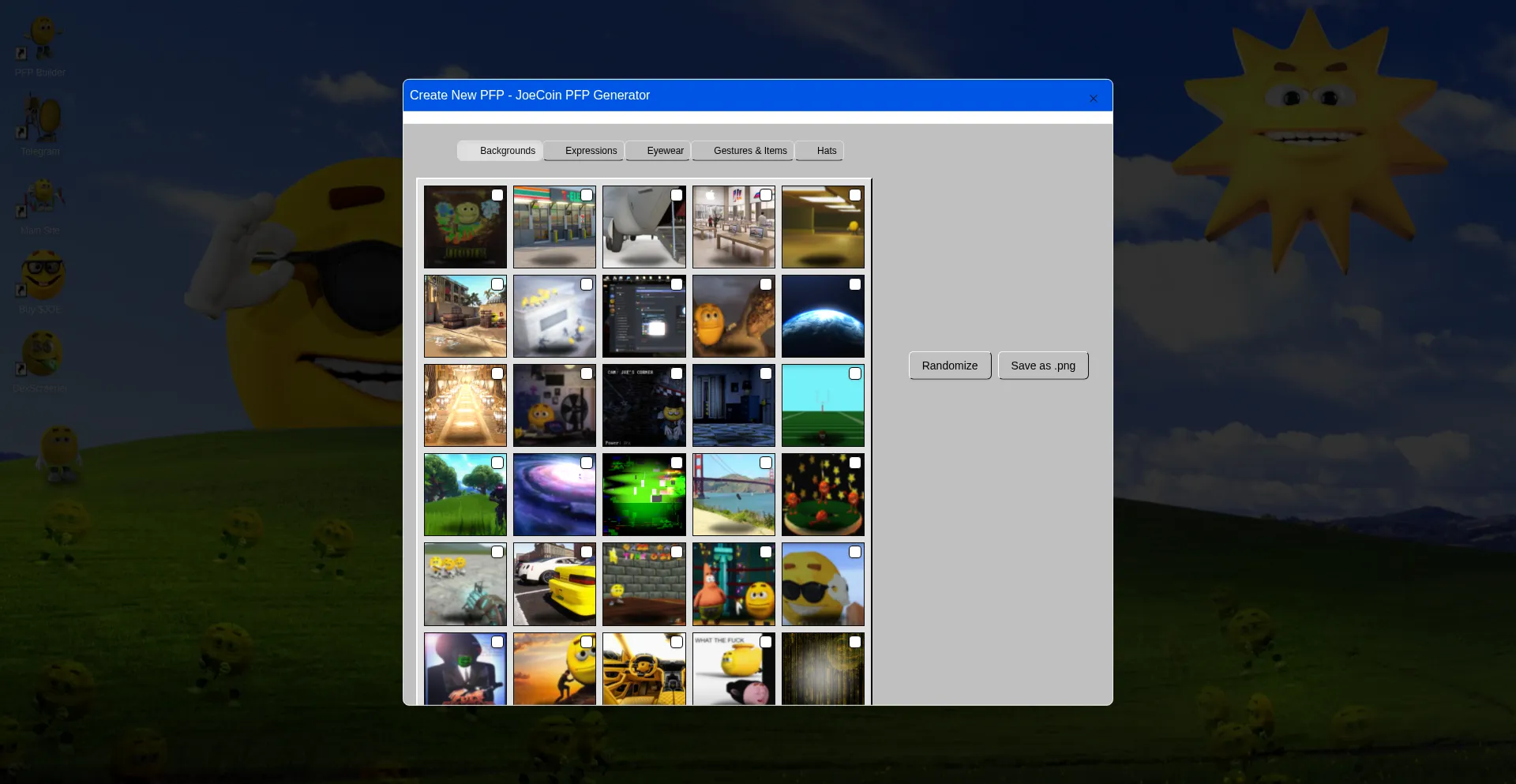Switch to the Expressions tab

coord(584,151)
